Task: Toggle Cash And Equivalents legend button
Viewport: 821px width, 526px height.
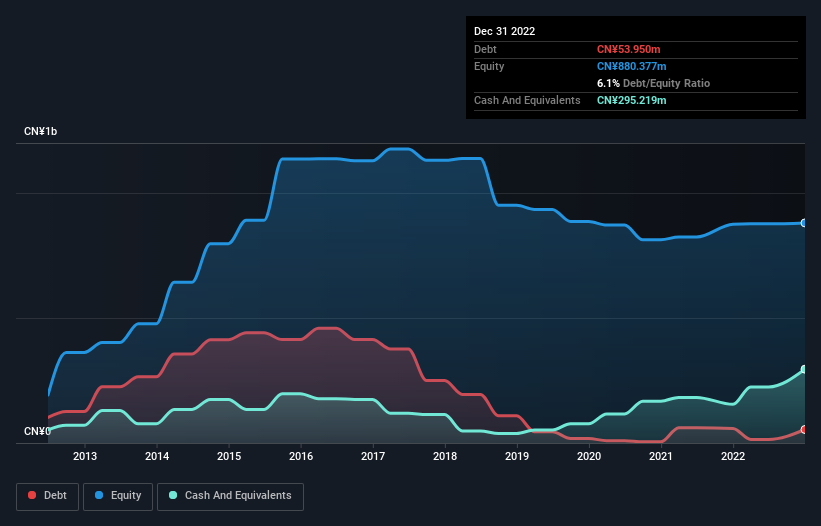Action: click(230, 496)
